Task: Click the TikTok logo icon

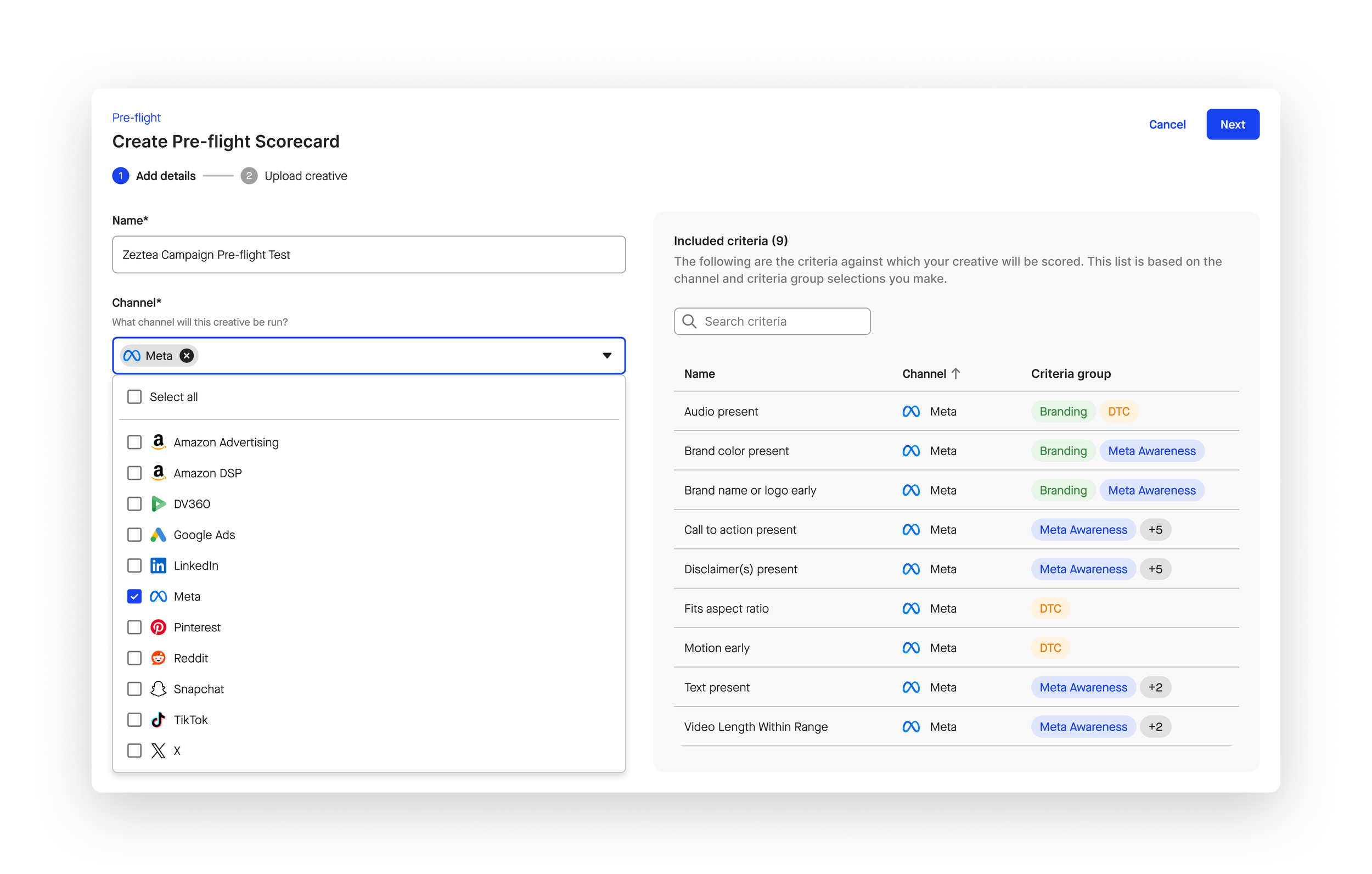Action: pos(158,720)
